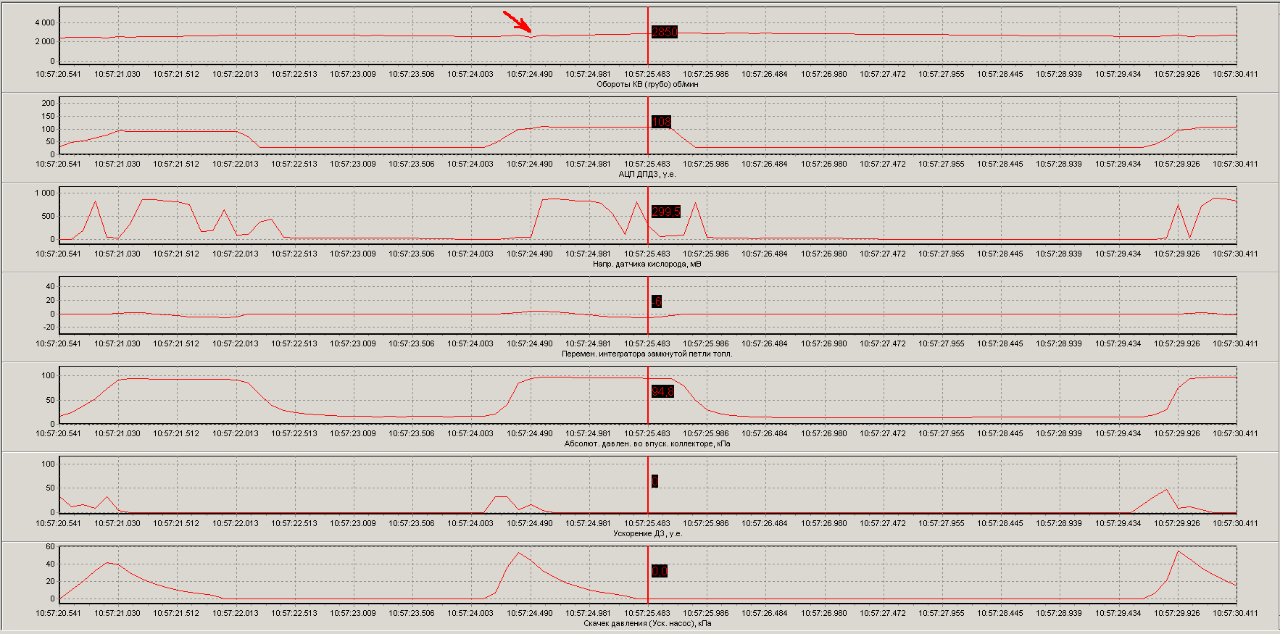Click the -6 fuel integrator value readout

click(657, 302)
